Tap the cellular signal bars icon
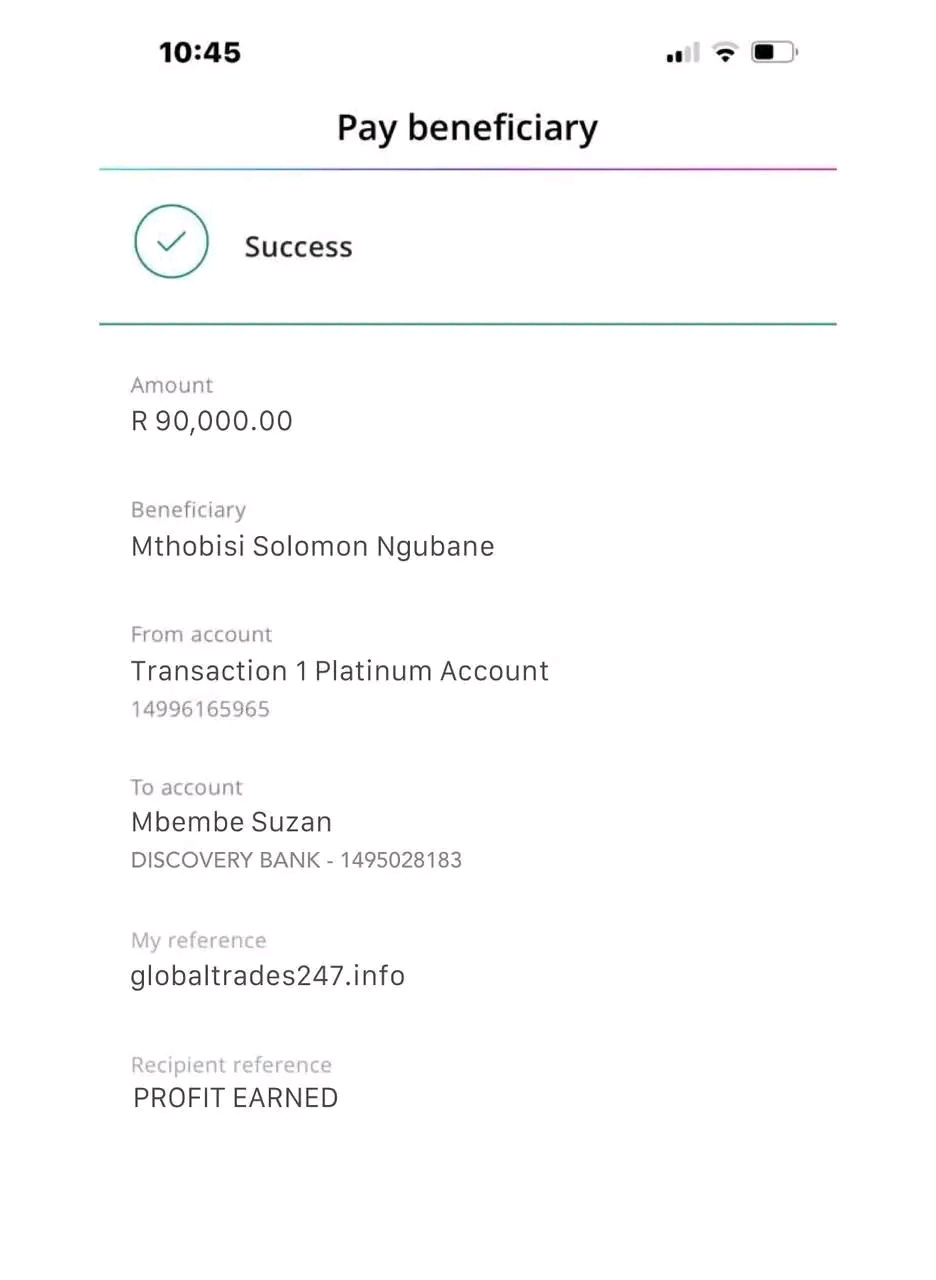 (x=683, y=53)
